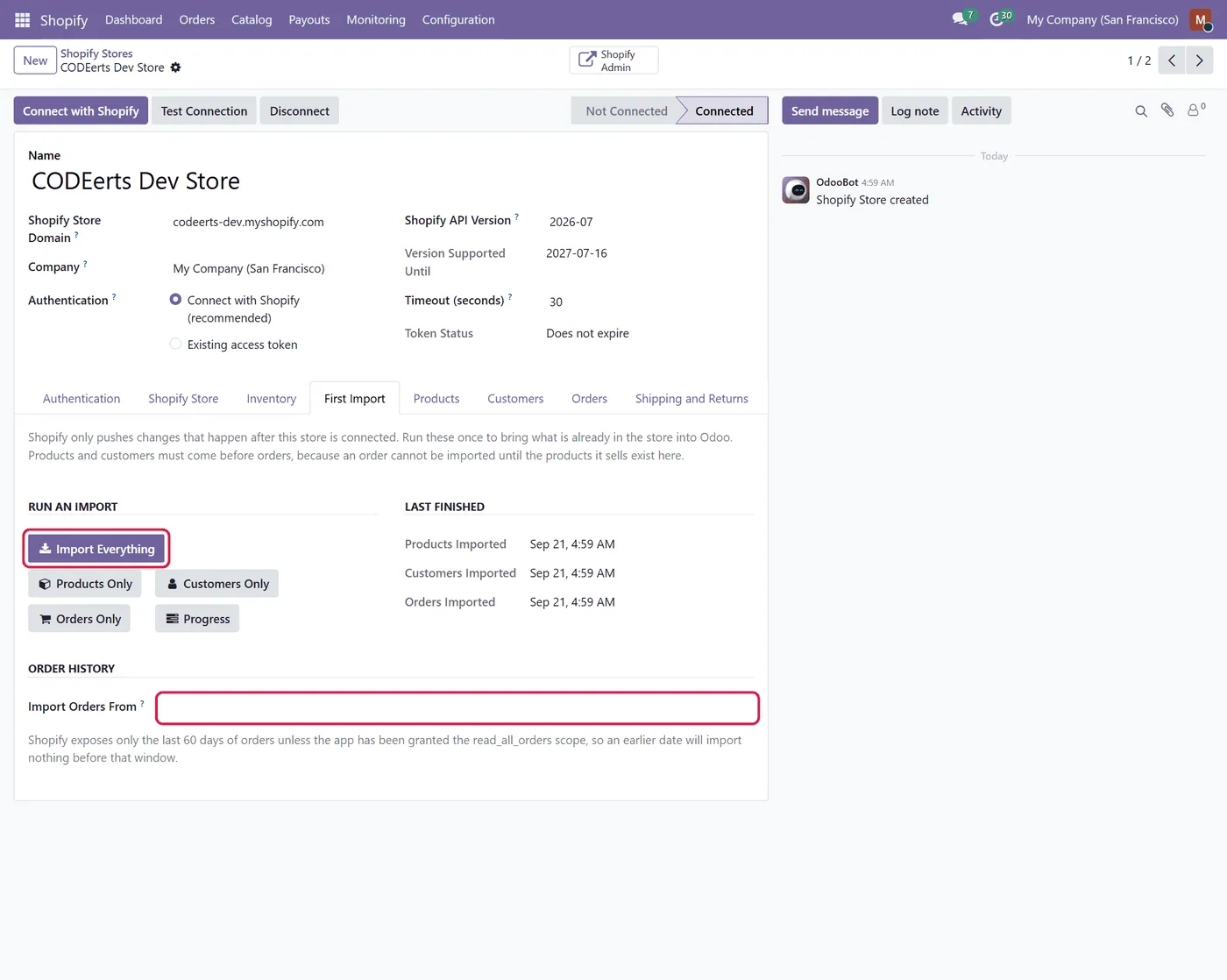Click the Progress button
Viewport: 1227px width, 980px height.
coord(197,619)
